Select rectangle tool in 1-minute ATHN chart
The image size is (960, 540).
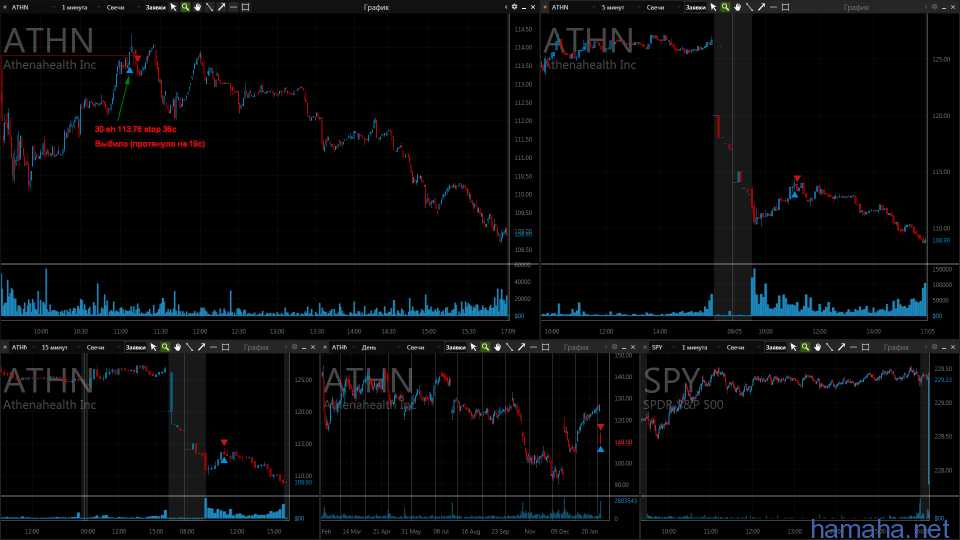(x=246, y=7)
